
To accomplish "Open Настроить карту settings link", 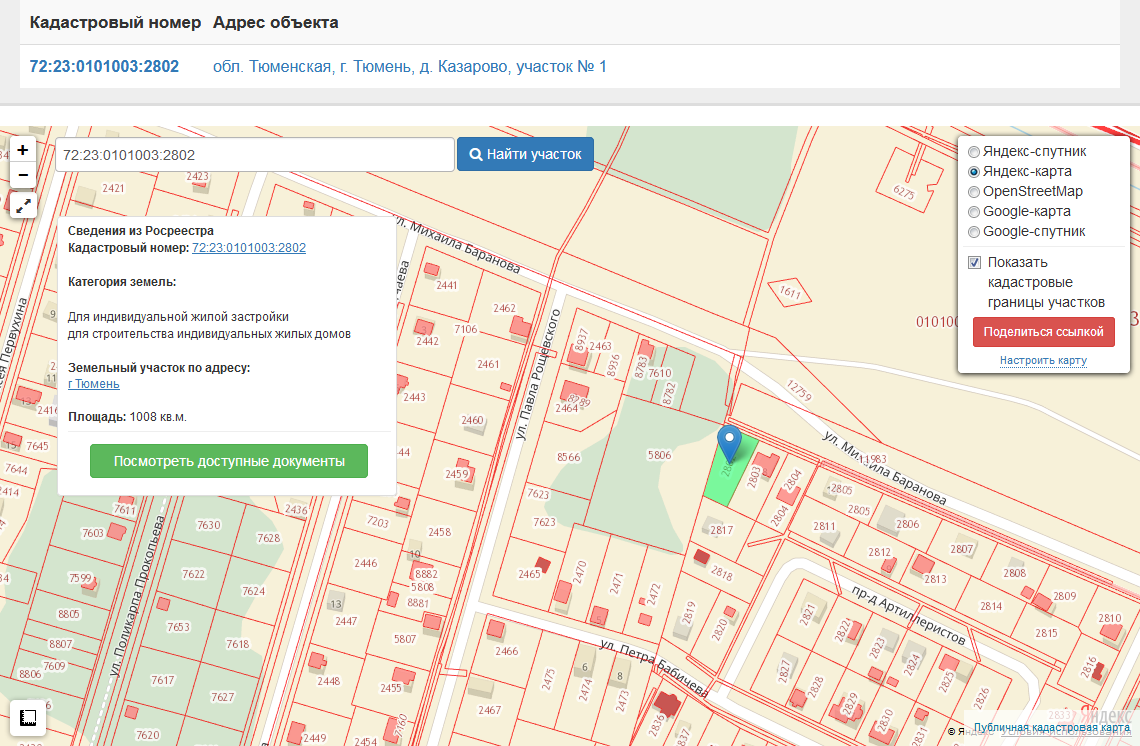I will coord(1043,360).
